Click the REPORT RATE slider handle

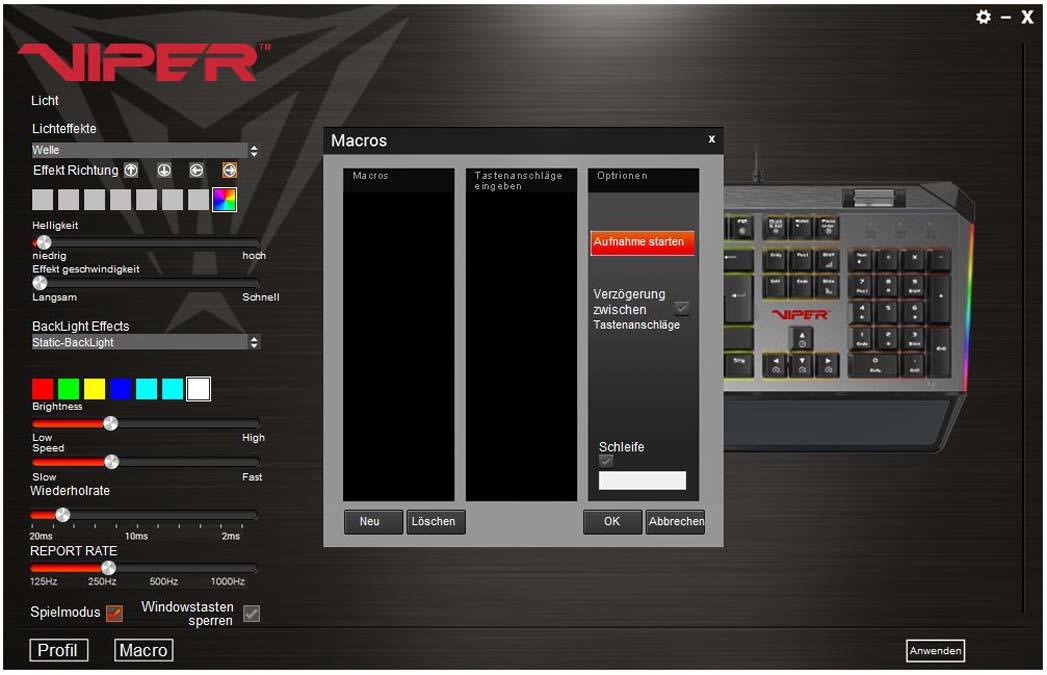(108, 568)
